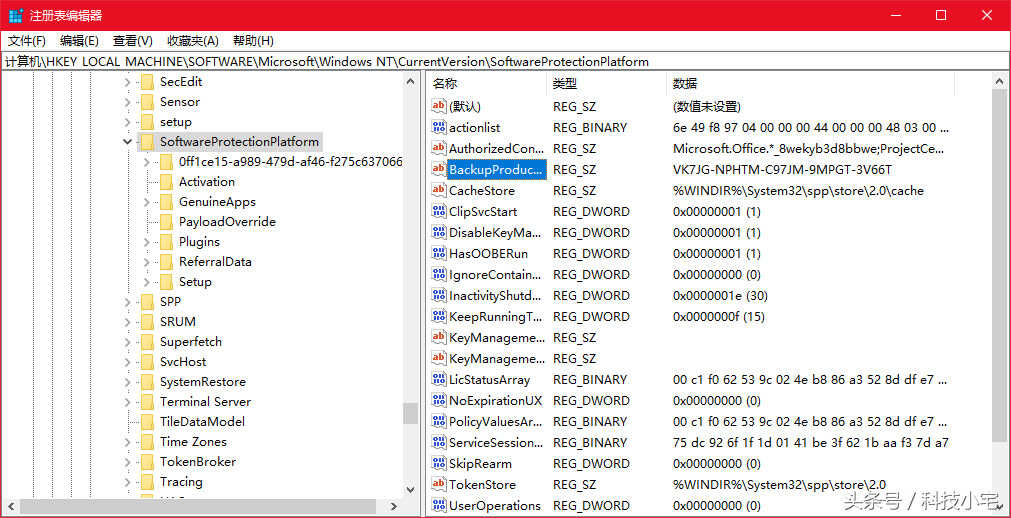Click the HasOOBERun DWORD icon
This screenshot has height=518, width=1011.
(439, 254)
